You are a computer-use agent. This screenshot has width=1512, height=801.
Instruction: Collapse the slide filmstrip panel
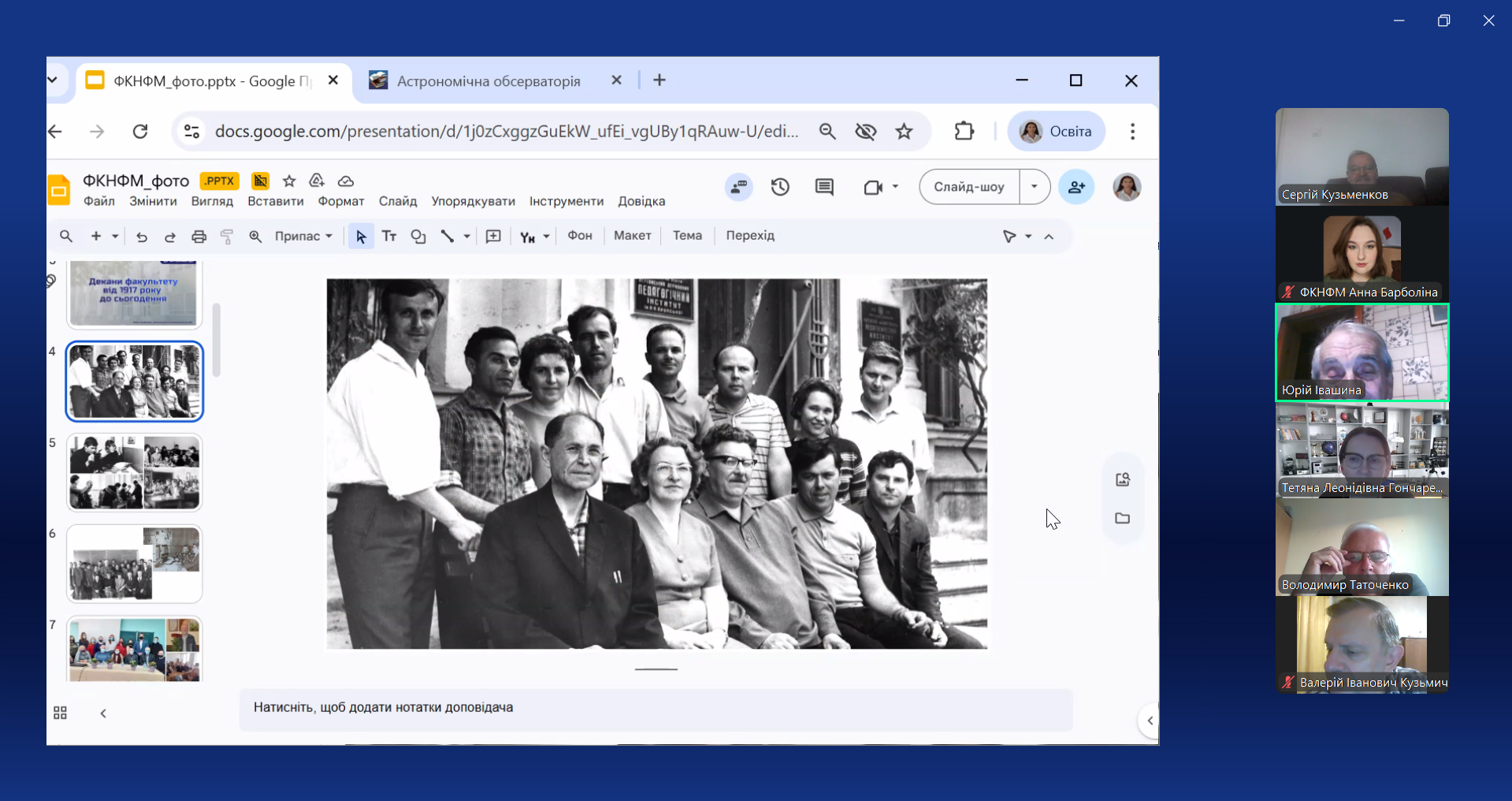pos(103,713)
